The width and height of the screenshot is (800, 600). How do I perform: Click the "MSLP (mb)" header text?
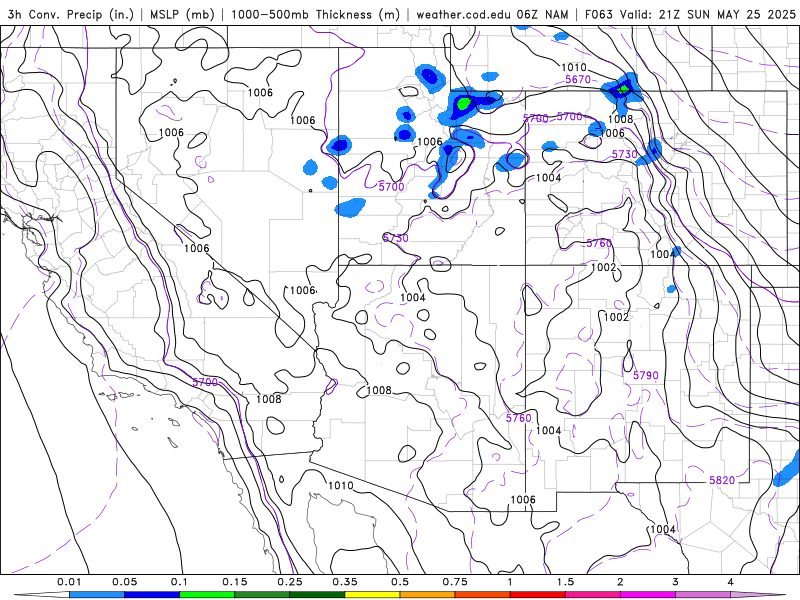click(182, 15)
